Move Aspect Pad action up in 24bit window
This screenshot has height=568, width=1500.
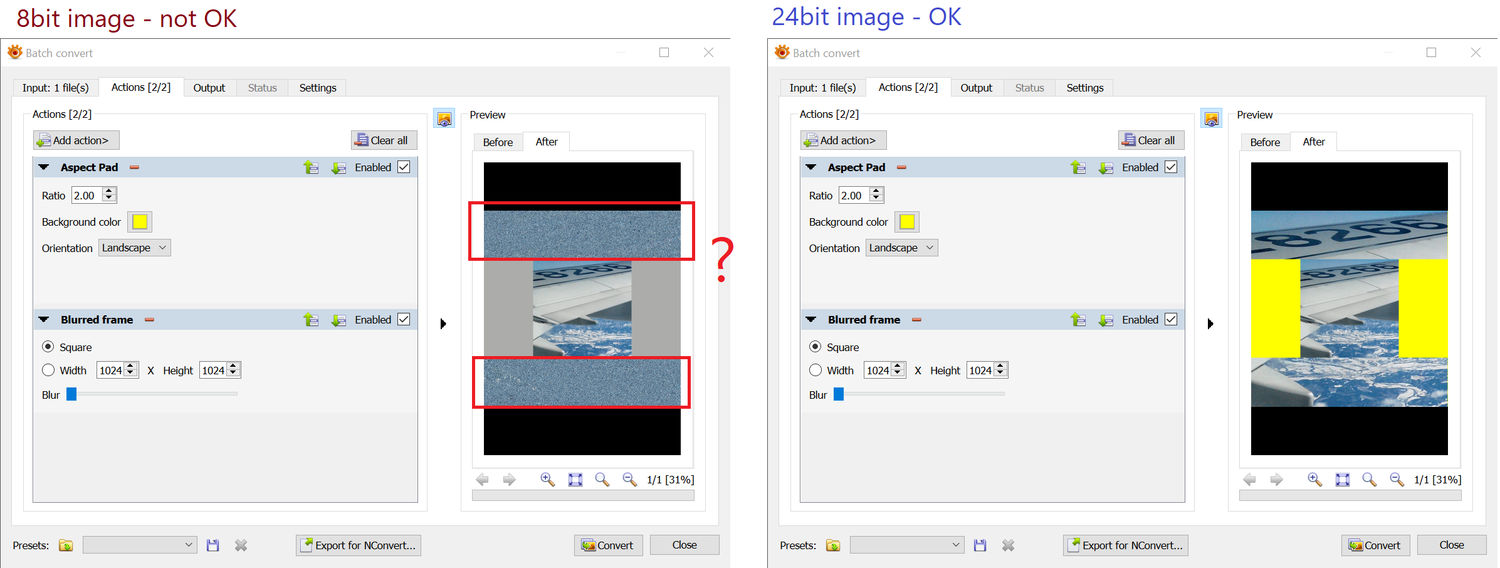1078,168
